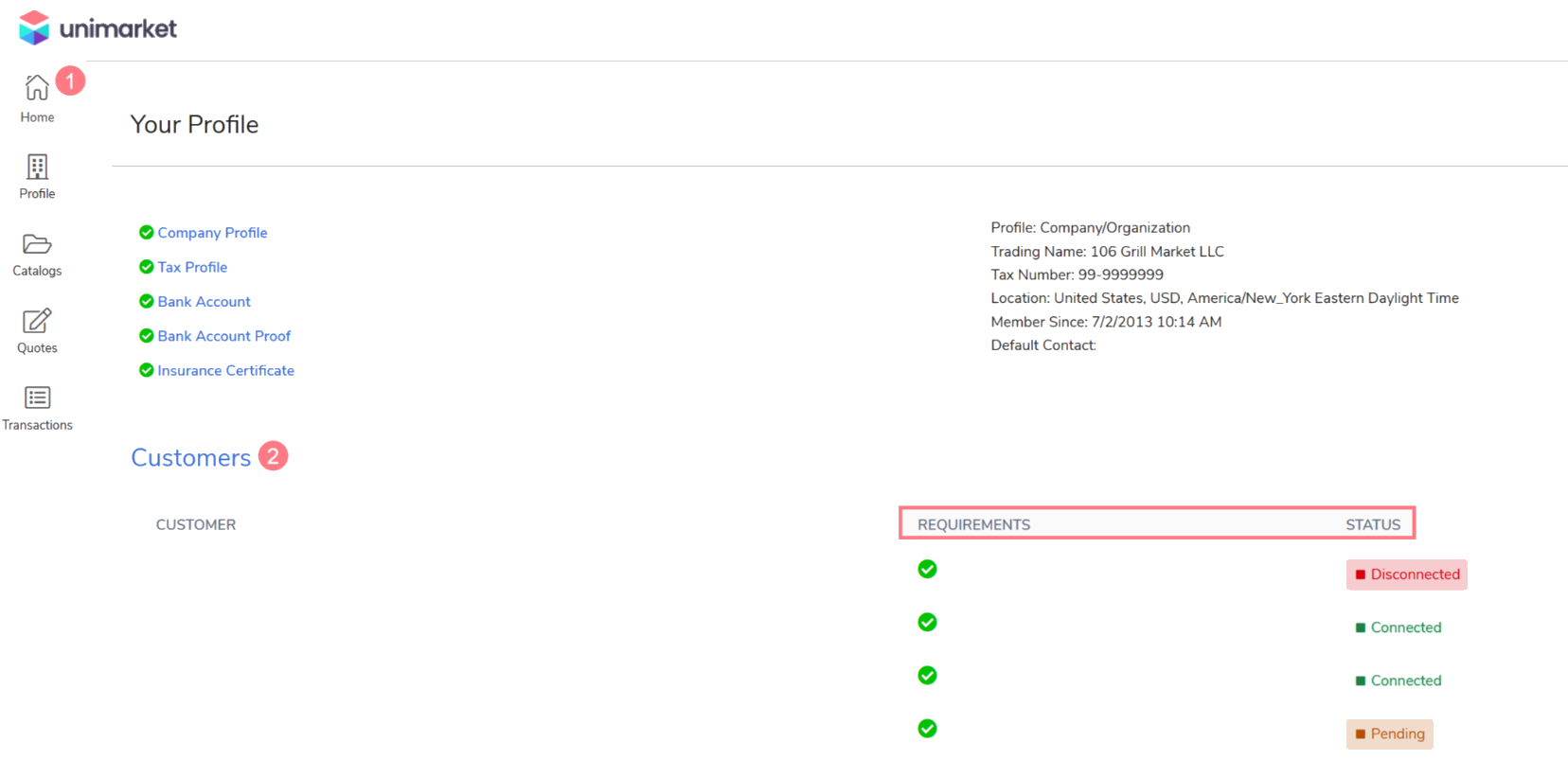Open Catalogs folder icon
This screenshot has height=760, width=1568.
(37, 244)
